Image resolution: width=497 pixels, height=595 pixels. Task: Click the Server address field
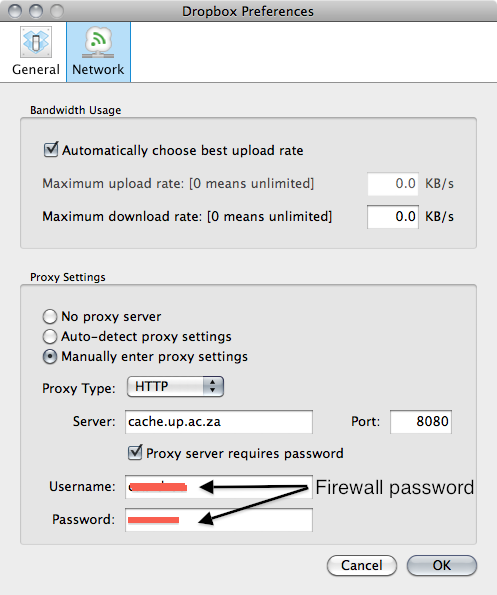pyautogui.click(x=219, y=422)
